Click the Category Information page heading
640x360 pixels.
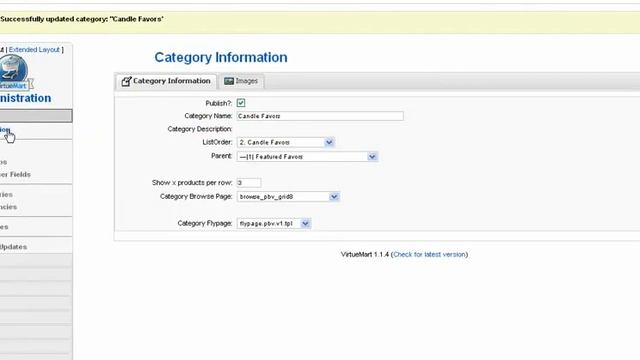(x=221, y=57)
